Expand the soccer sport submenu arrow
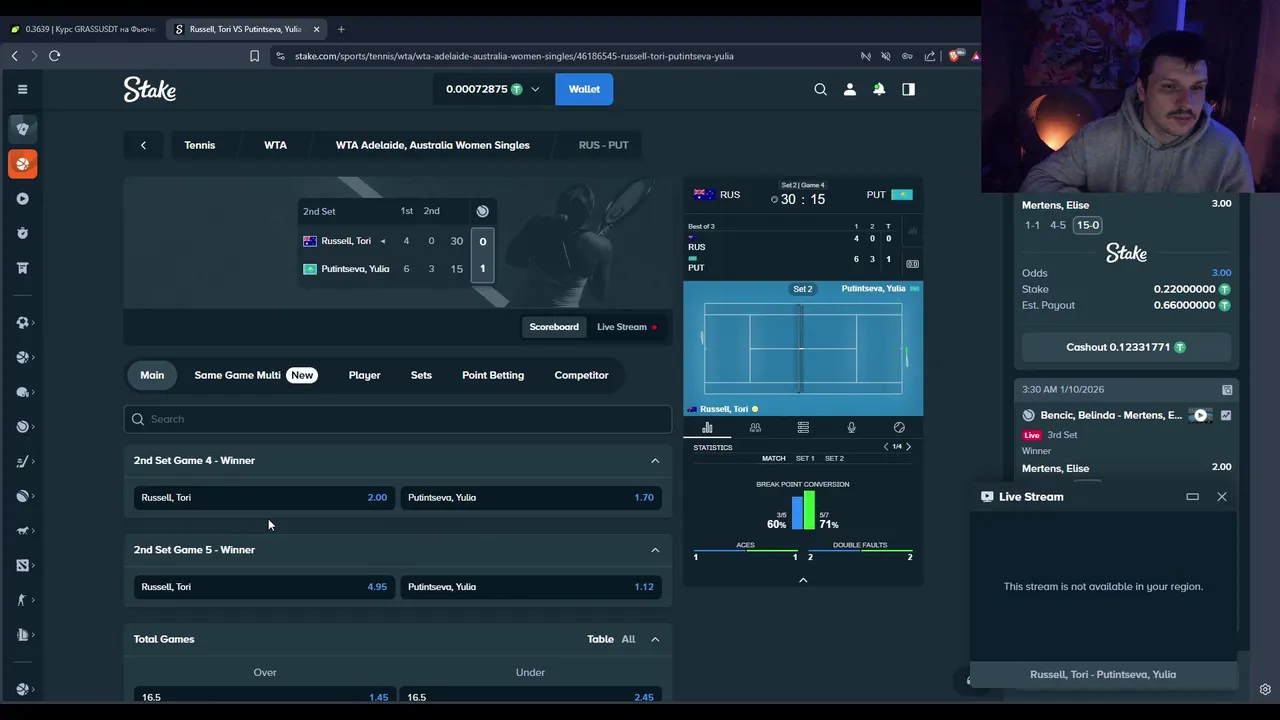 [34, 323]
